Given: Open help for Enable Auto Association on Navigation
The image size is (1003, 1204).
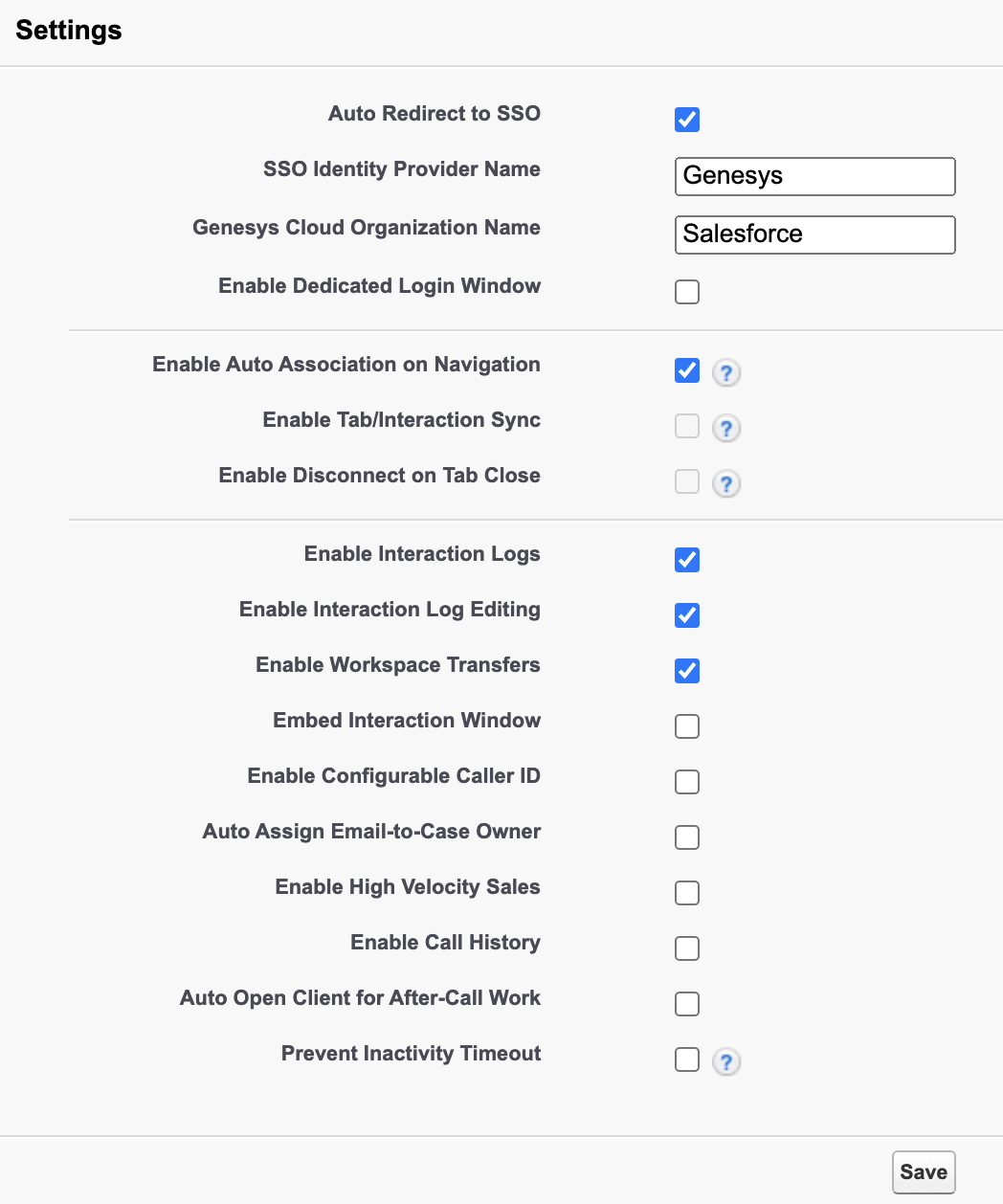Looking at the screenshot, I should pyautogui.click(x=726, y=372).
